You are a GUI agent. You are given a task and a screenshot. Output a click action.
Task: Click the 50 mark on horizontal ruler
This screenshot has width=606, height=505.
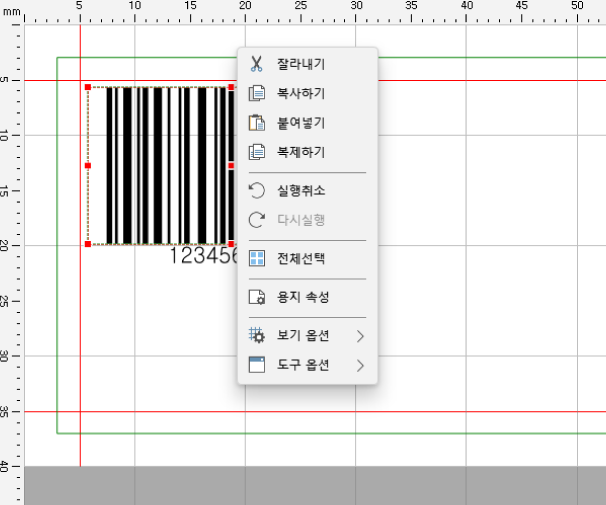(577, 5)
